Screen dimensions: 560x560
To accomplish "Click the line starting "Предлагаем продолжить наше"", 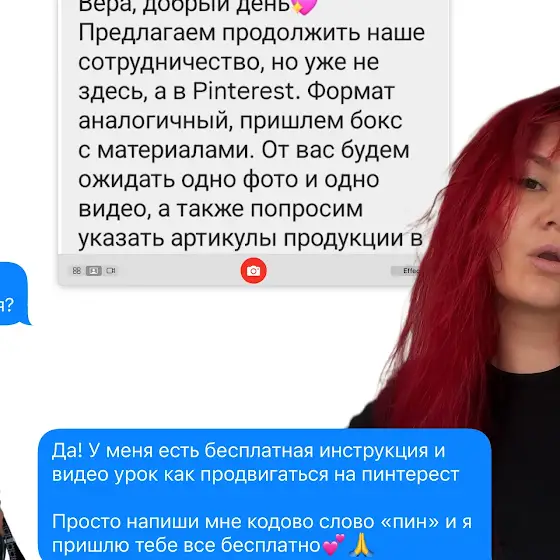I will pos(251,33).
